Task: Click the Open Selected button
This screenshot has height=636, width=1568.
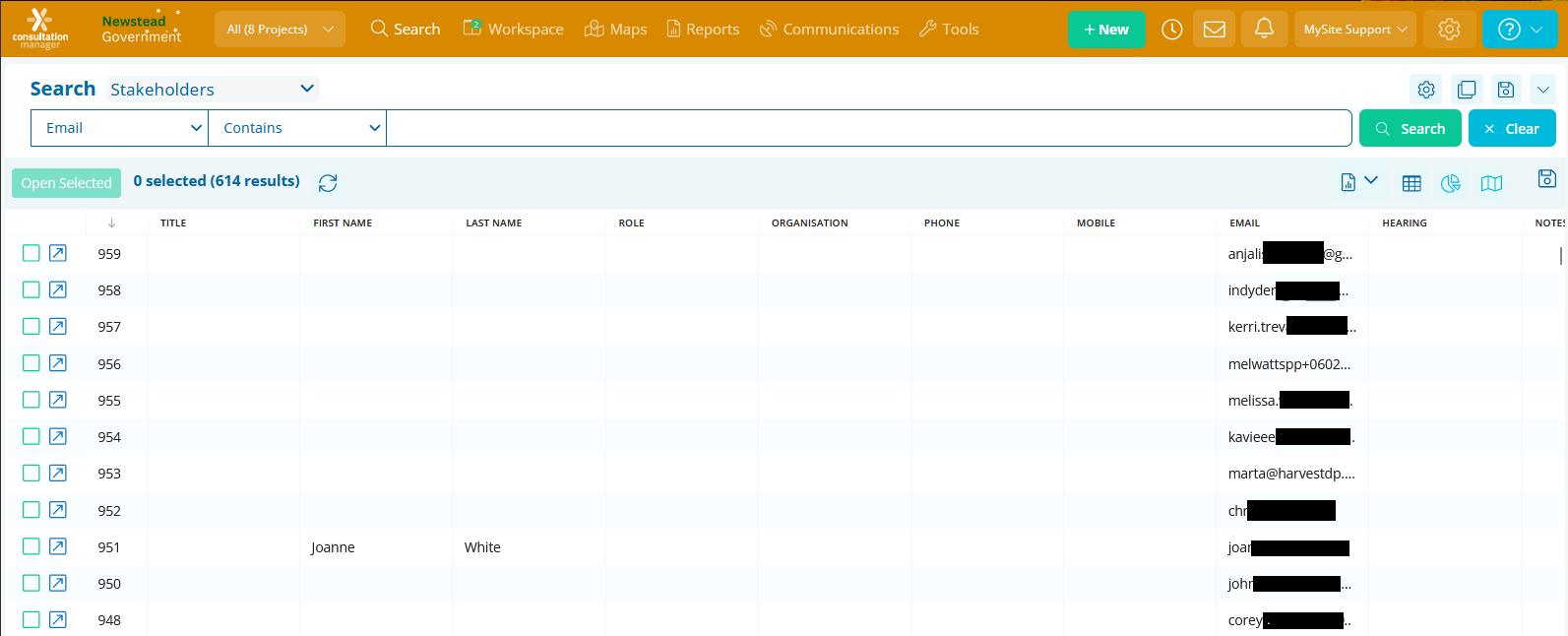Action: [67, 183]
